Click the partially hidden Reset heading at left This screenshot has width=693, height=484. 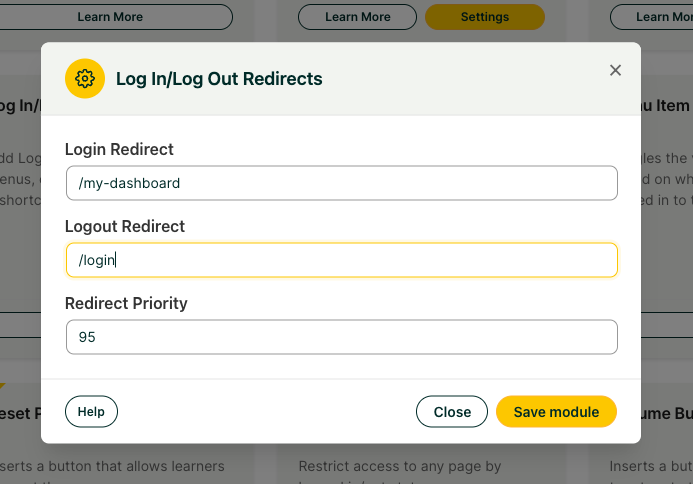(20, 414)
